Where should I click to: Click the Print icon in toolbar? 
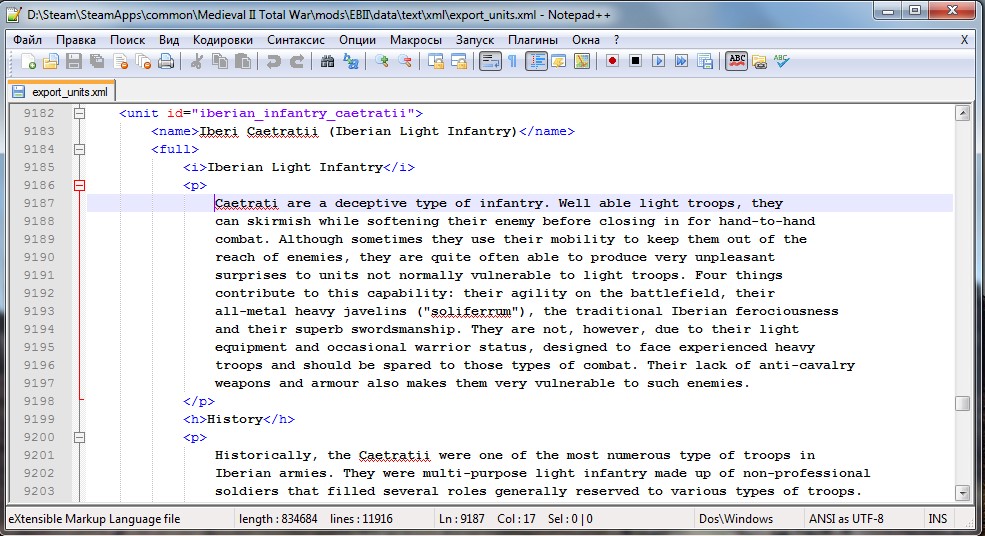[x=166, y=62]
